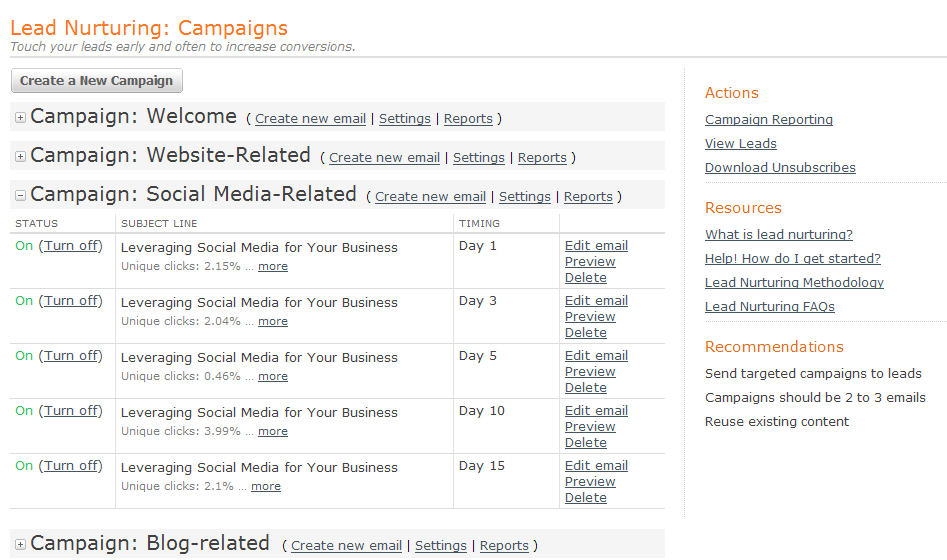Click Download Unsubscribes link
947x560 pixels.
[x=780, y=168]
